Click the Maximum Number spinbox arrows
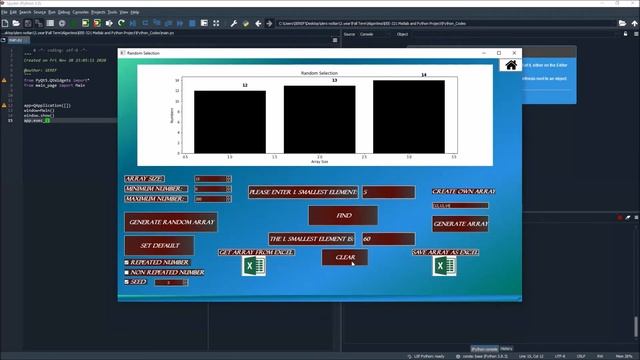Image resolution: width=640 pixels, height=360 pixels. point(229,199)
